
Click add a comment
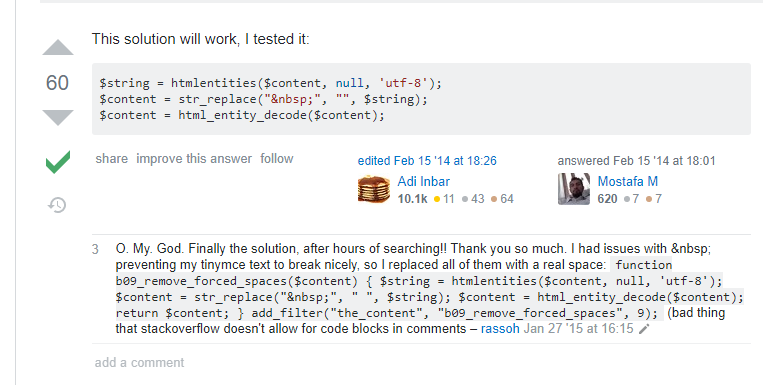pyautogui.click(x=139, y=363)
